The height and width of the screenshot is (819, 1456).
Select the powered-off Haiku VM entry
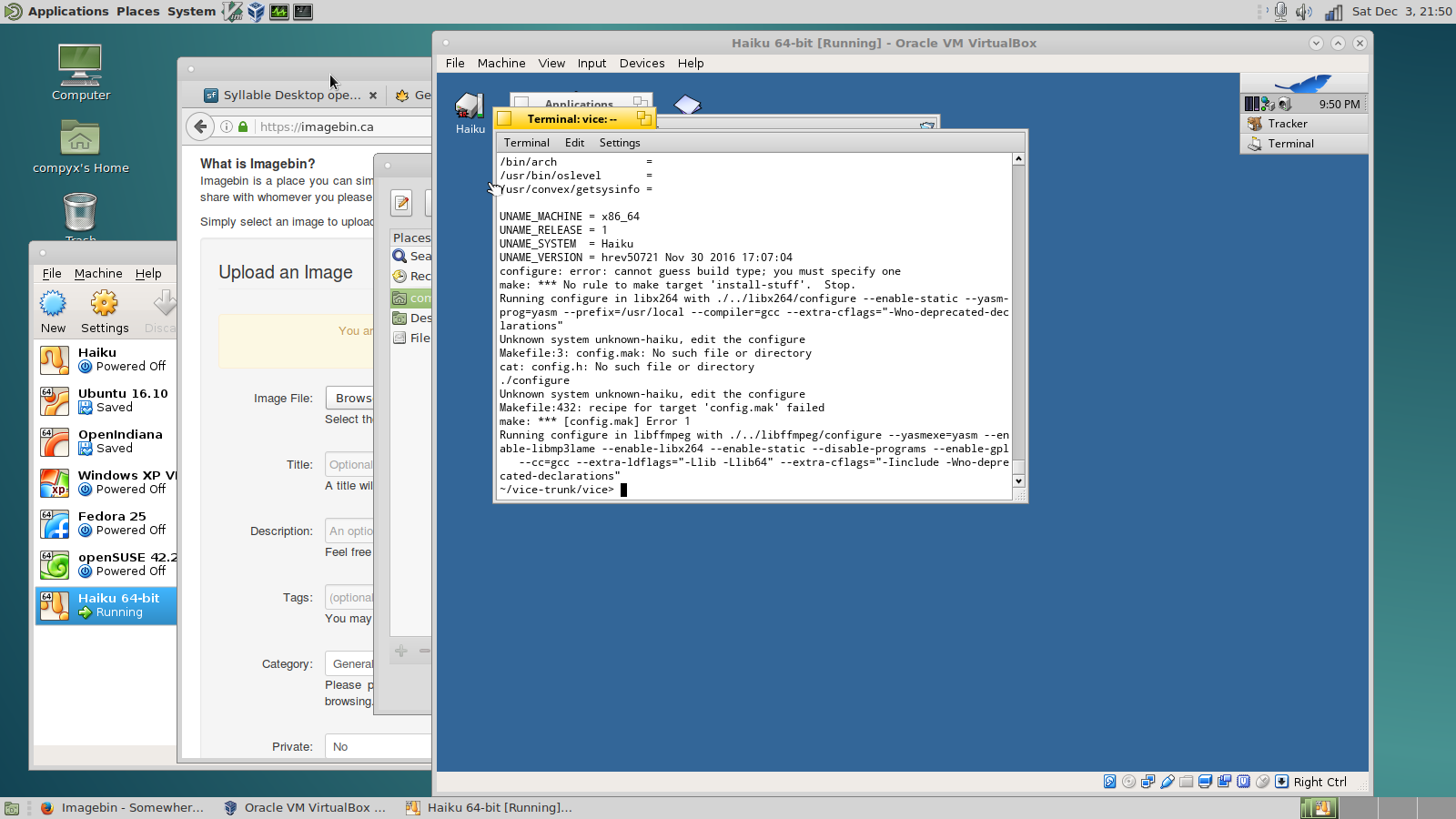(x=106, y=359)
